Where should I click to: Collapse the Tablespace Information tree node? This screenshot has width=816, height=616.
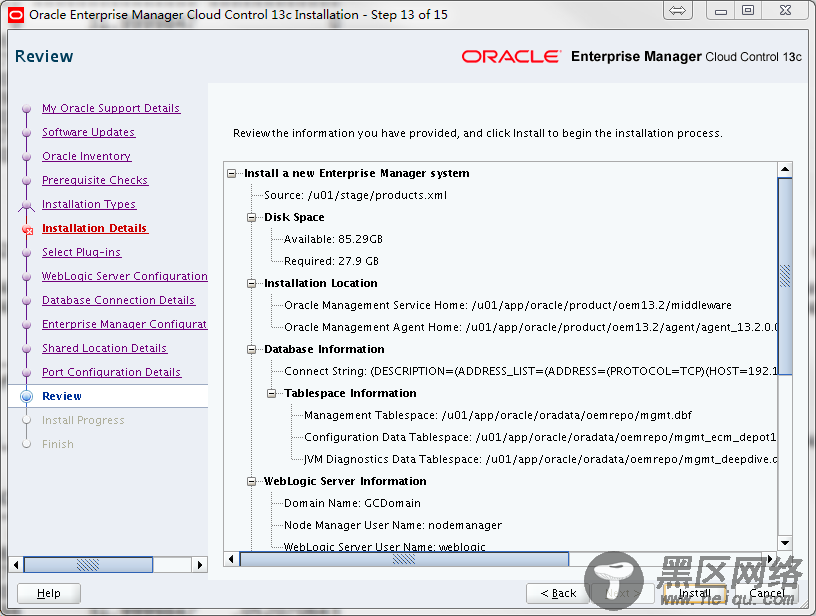(x=272, y=393)
